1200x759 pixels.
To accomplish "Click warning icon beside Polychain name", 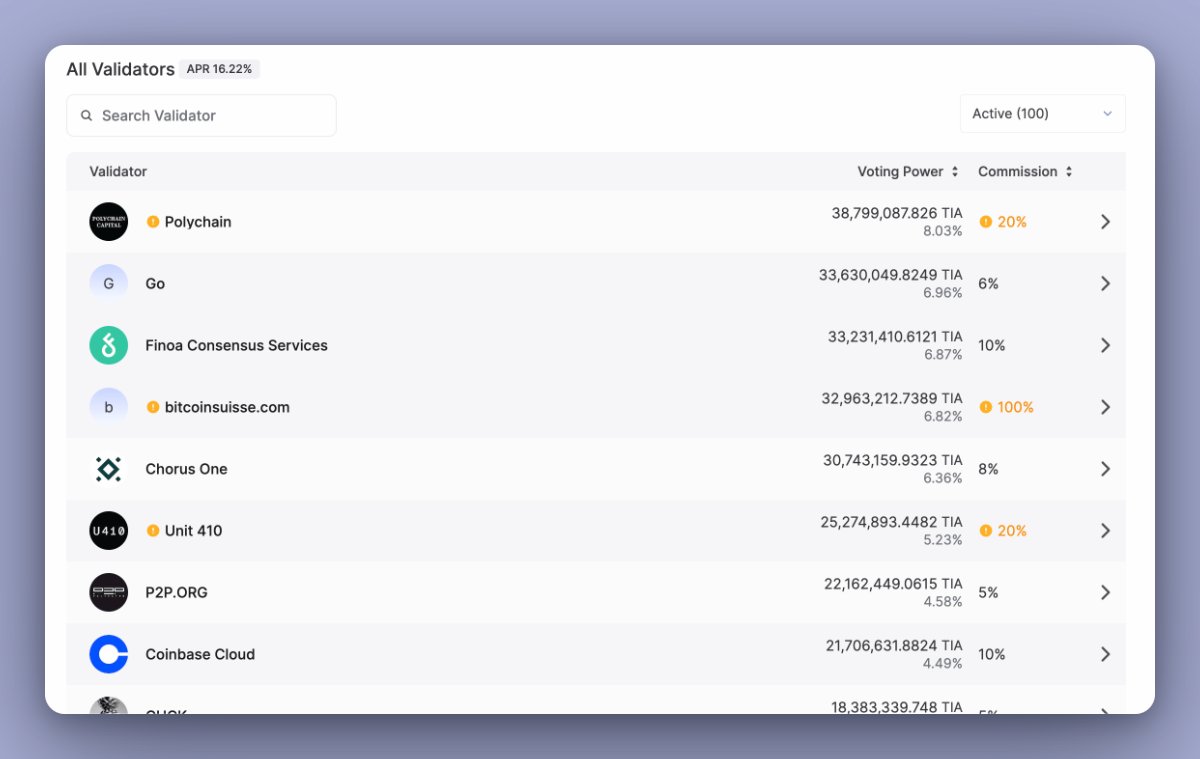I will click(153, 222).
